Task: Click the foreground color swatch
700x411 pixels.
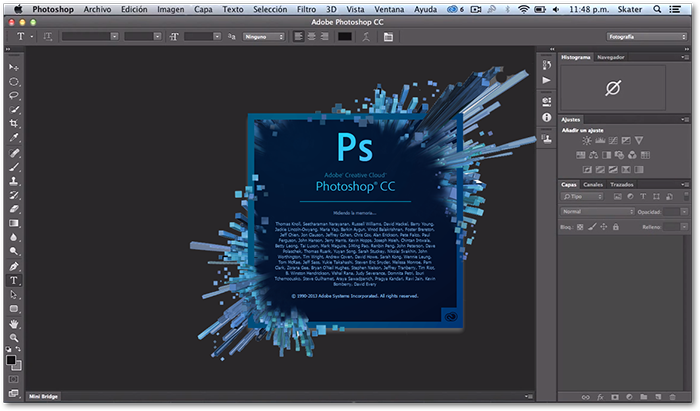Action: coord(11,360)
